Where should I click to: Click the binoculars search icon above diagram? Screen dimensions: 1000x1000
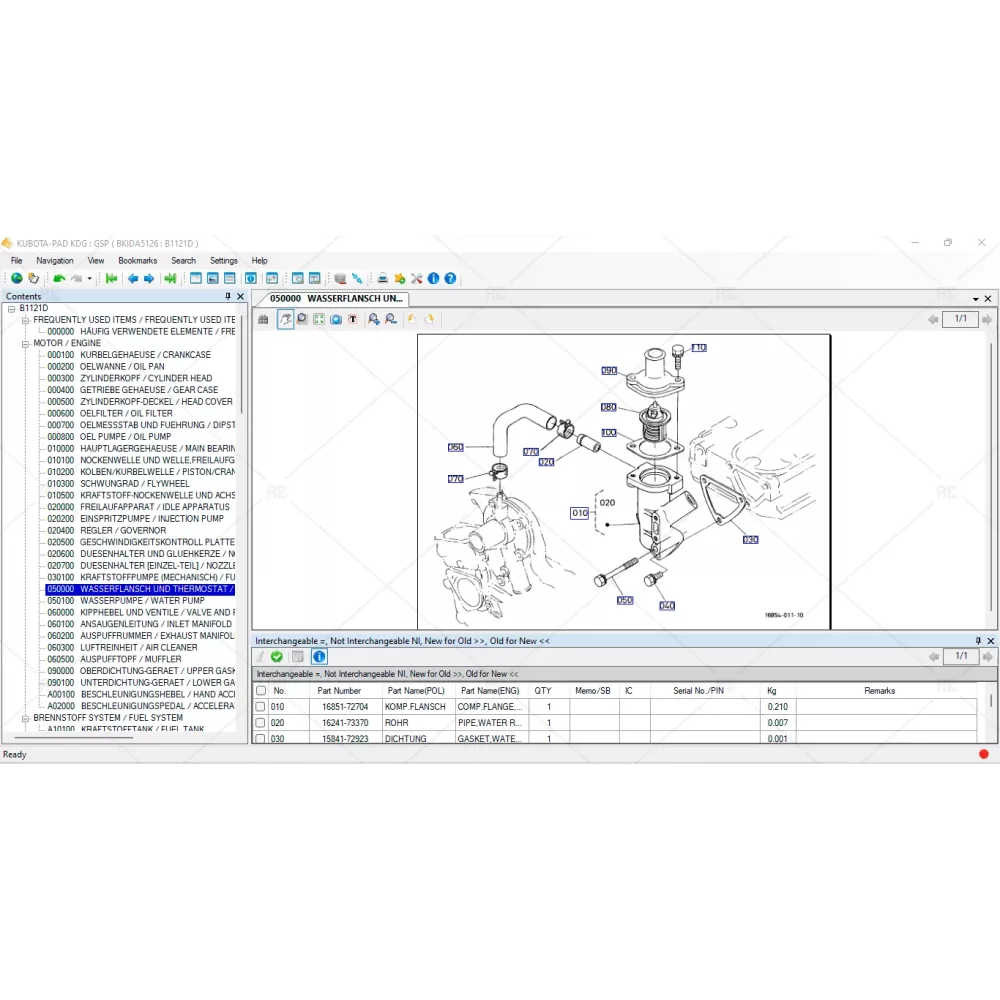tap(264, 319)
